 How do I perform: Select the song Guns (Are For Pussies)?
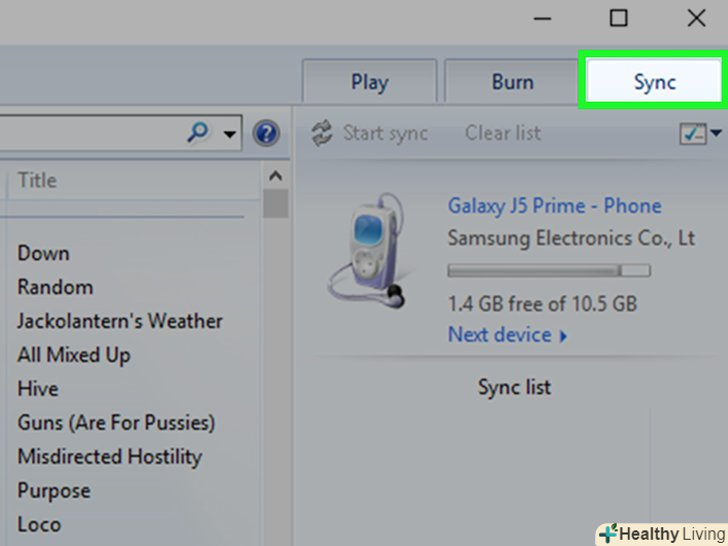[x=116, y=422]
